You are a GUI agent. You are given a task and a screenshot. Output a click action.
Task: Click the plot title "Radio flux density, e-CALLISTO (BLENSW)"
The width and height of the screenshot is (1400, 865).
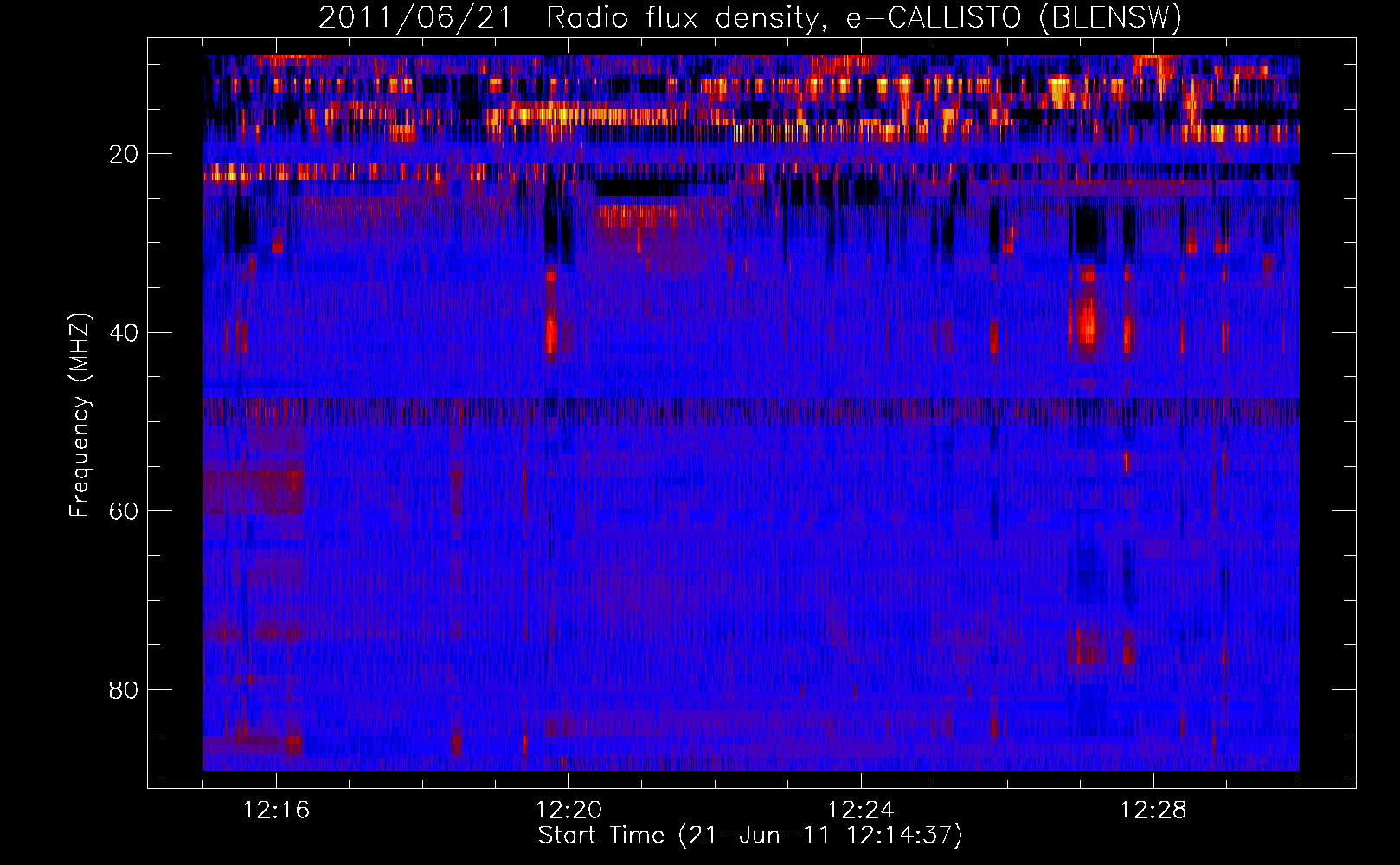pos(864,17)
